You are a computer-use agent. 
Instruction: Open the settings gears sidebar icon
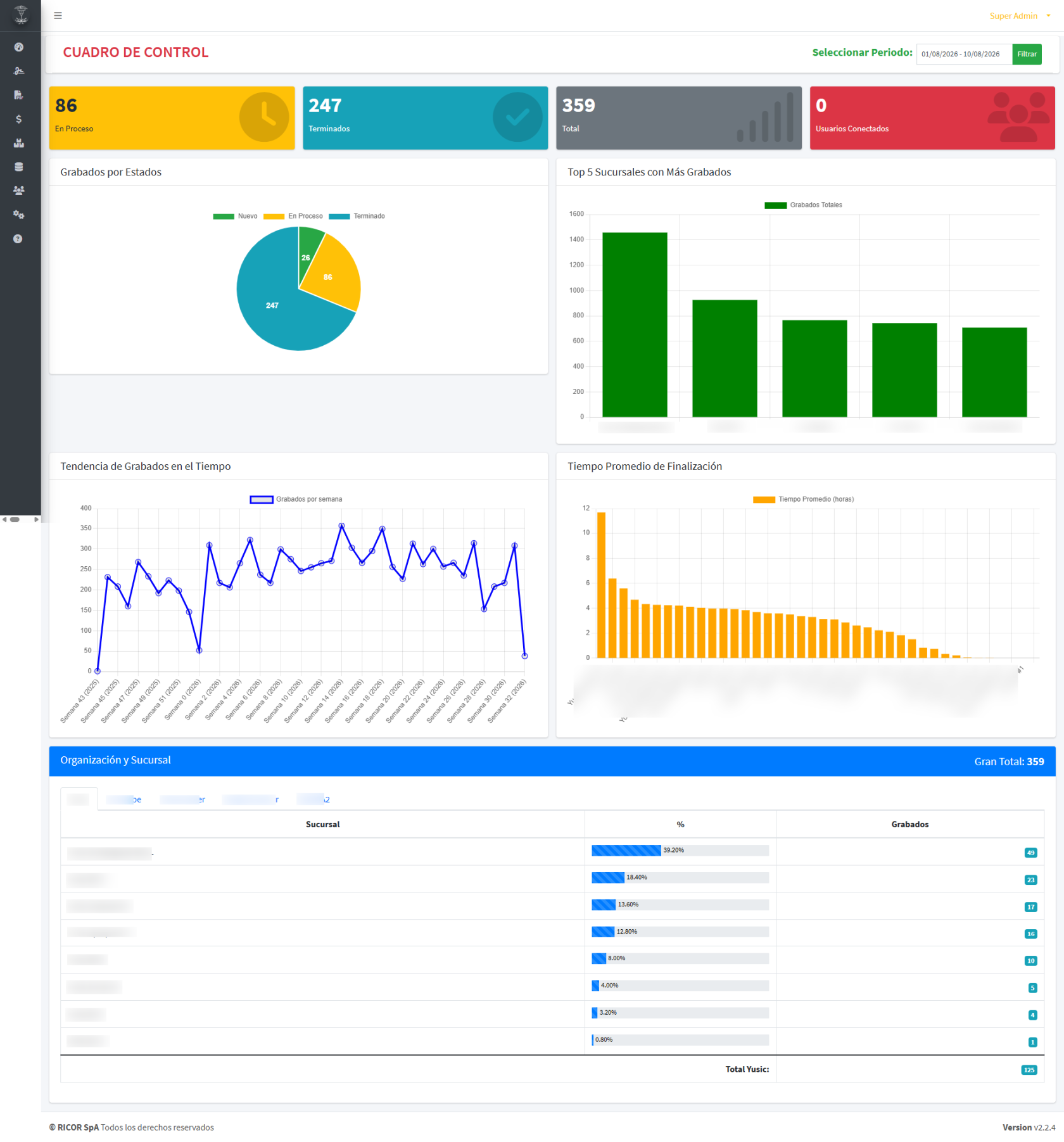pos(18,215)
